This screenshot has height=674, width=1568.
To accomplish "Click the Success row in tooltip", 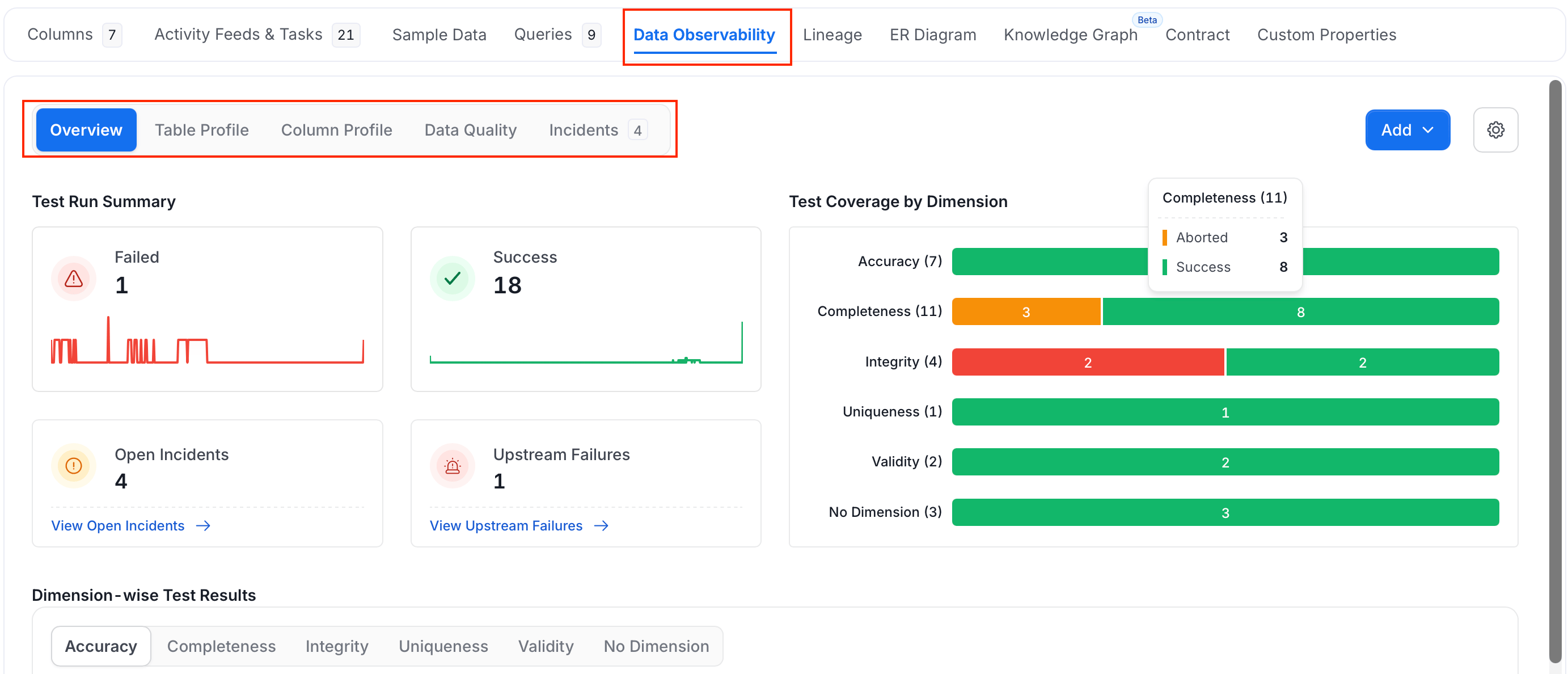I will pos(1225,267).
